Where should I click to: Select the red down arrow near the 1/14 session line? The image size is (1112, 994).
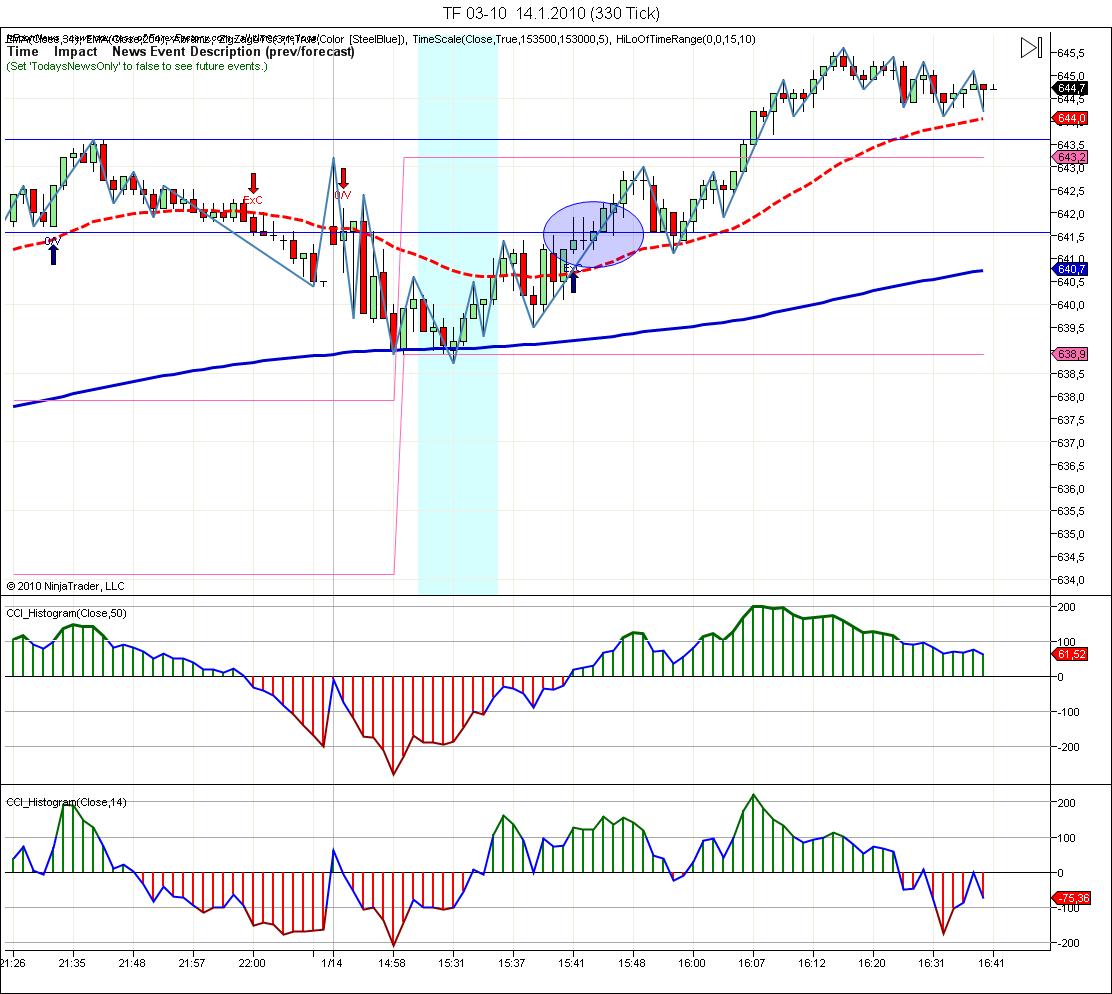tap(343, 178)
